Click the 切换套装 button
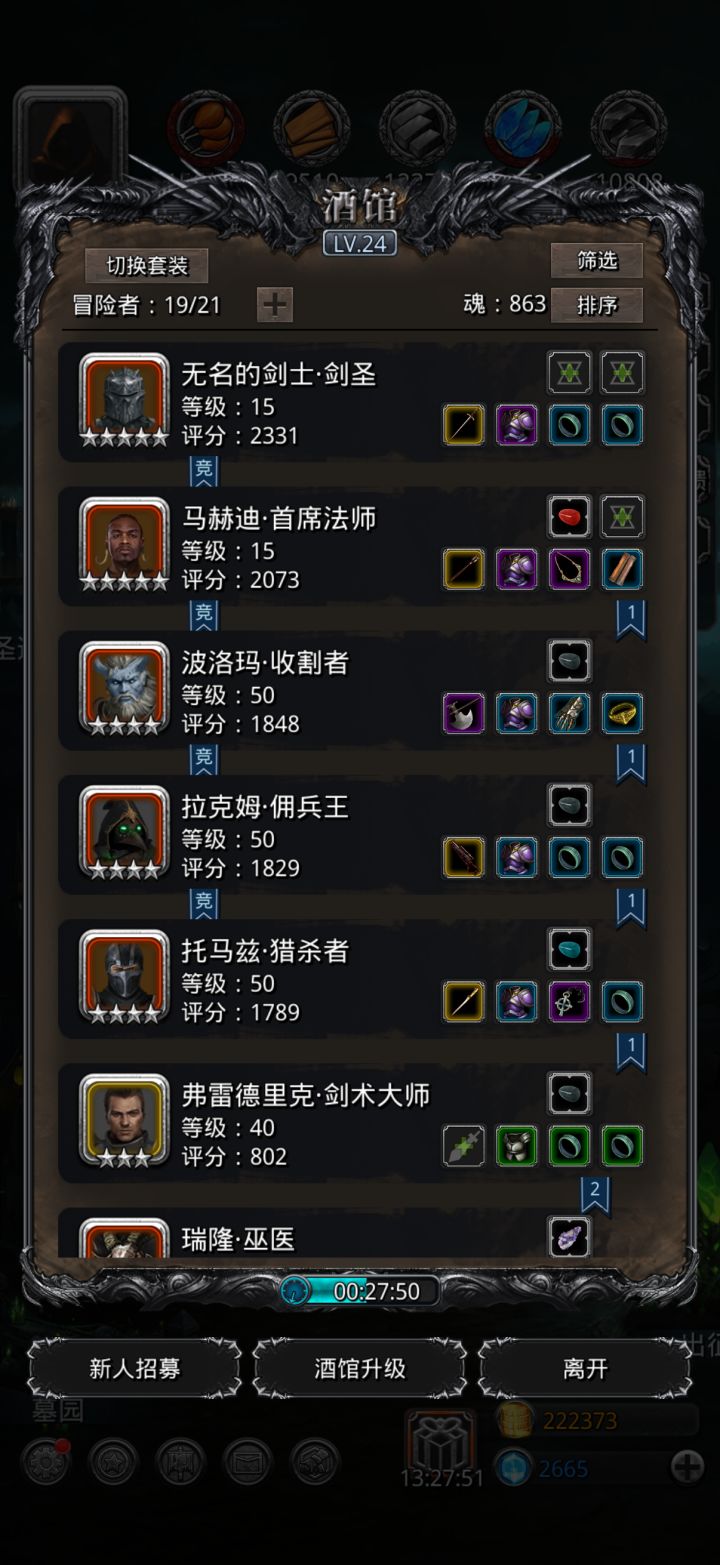Viewport: 720px width, 1565px height. point(147,266)
